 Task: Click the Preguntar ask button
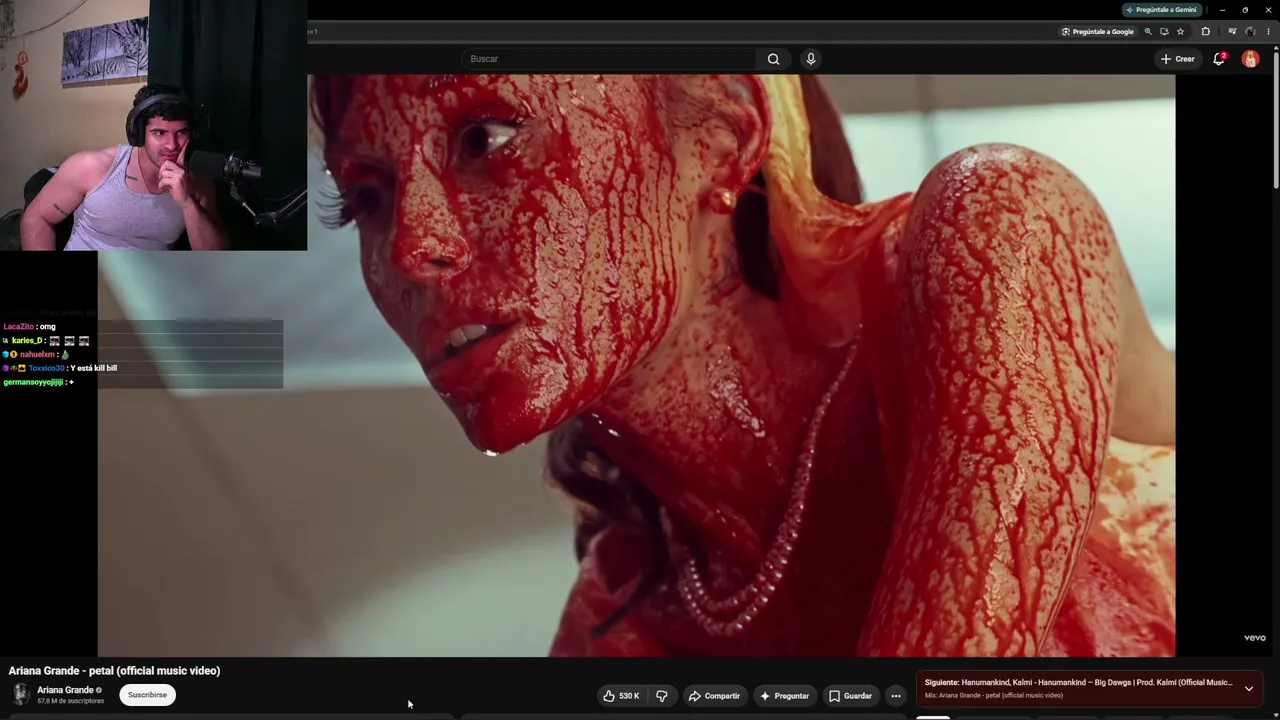785,696
